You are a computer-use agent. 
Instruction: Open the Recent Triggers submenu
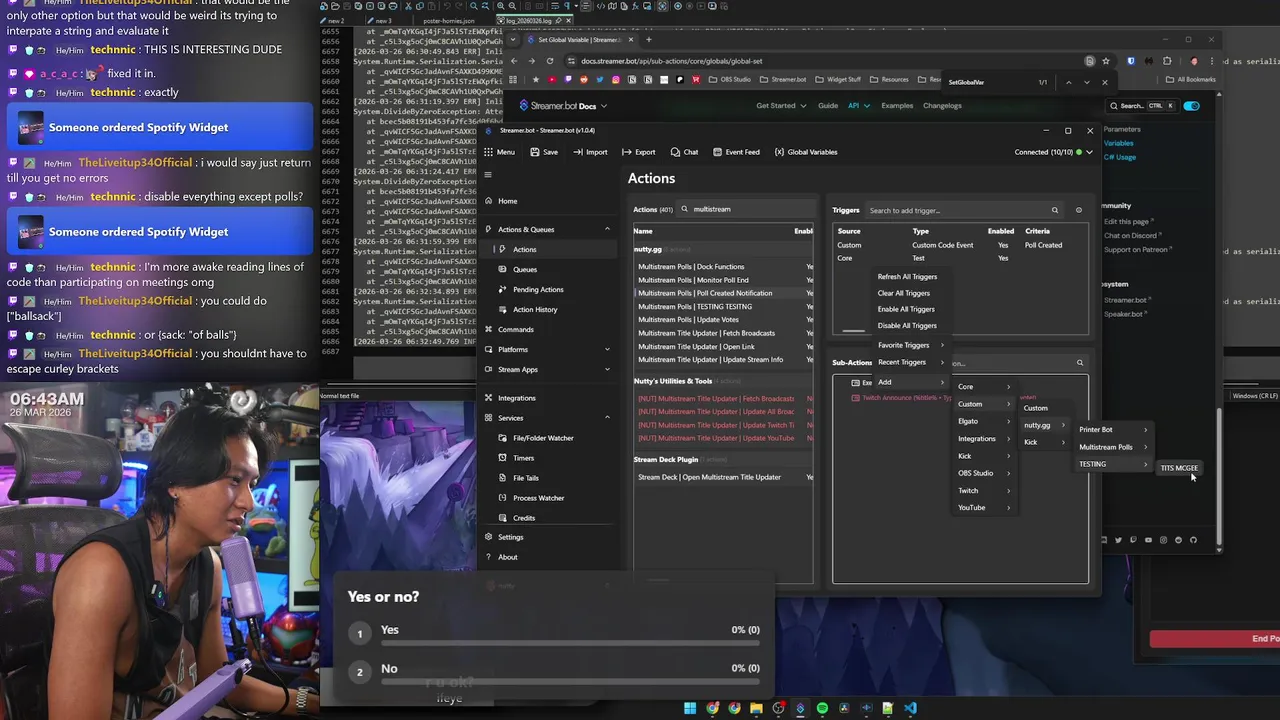coord(910,362)
